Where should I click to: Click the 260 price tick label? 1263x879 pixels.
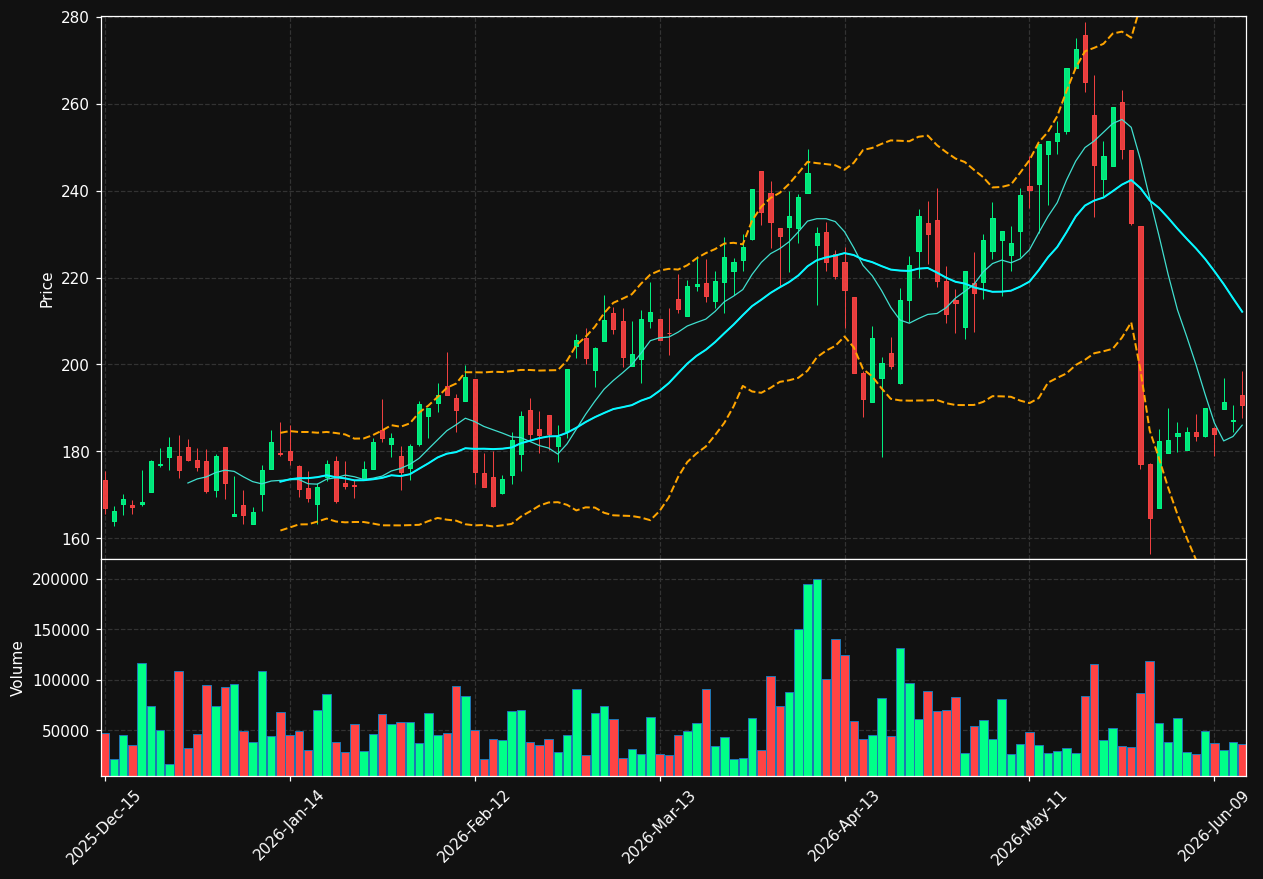(76, 105)
